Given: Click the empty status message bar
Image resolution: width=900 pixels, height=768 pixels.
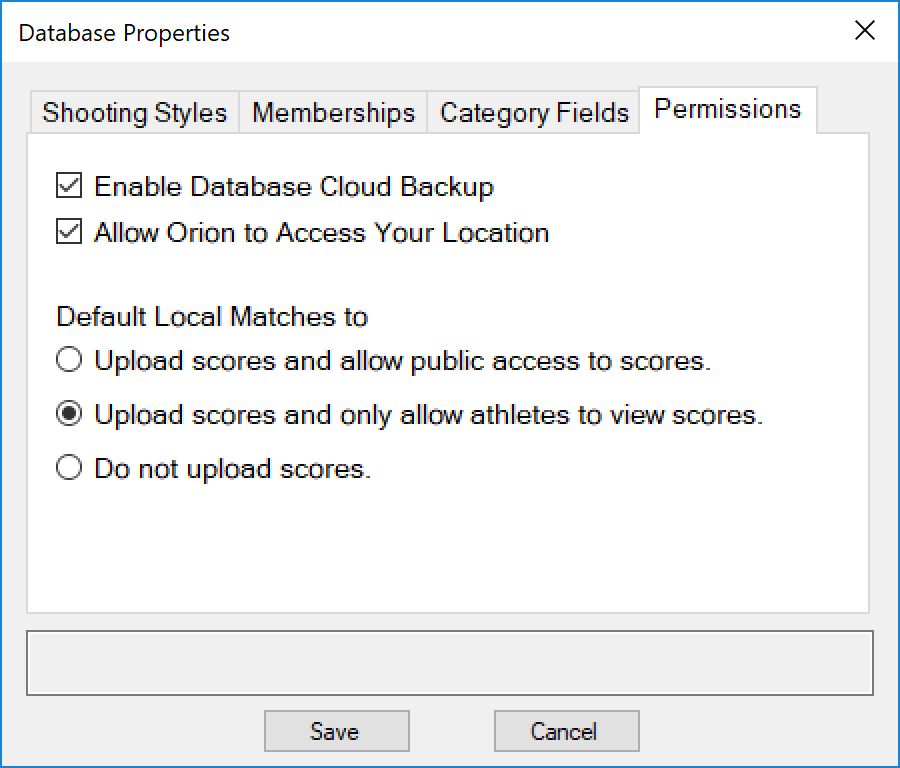Looking at the screenshot, I should (x=450, y=663).
